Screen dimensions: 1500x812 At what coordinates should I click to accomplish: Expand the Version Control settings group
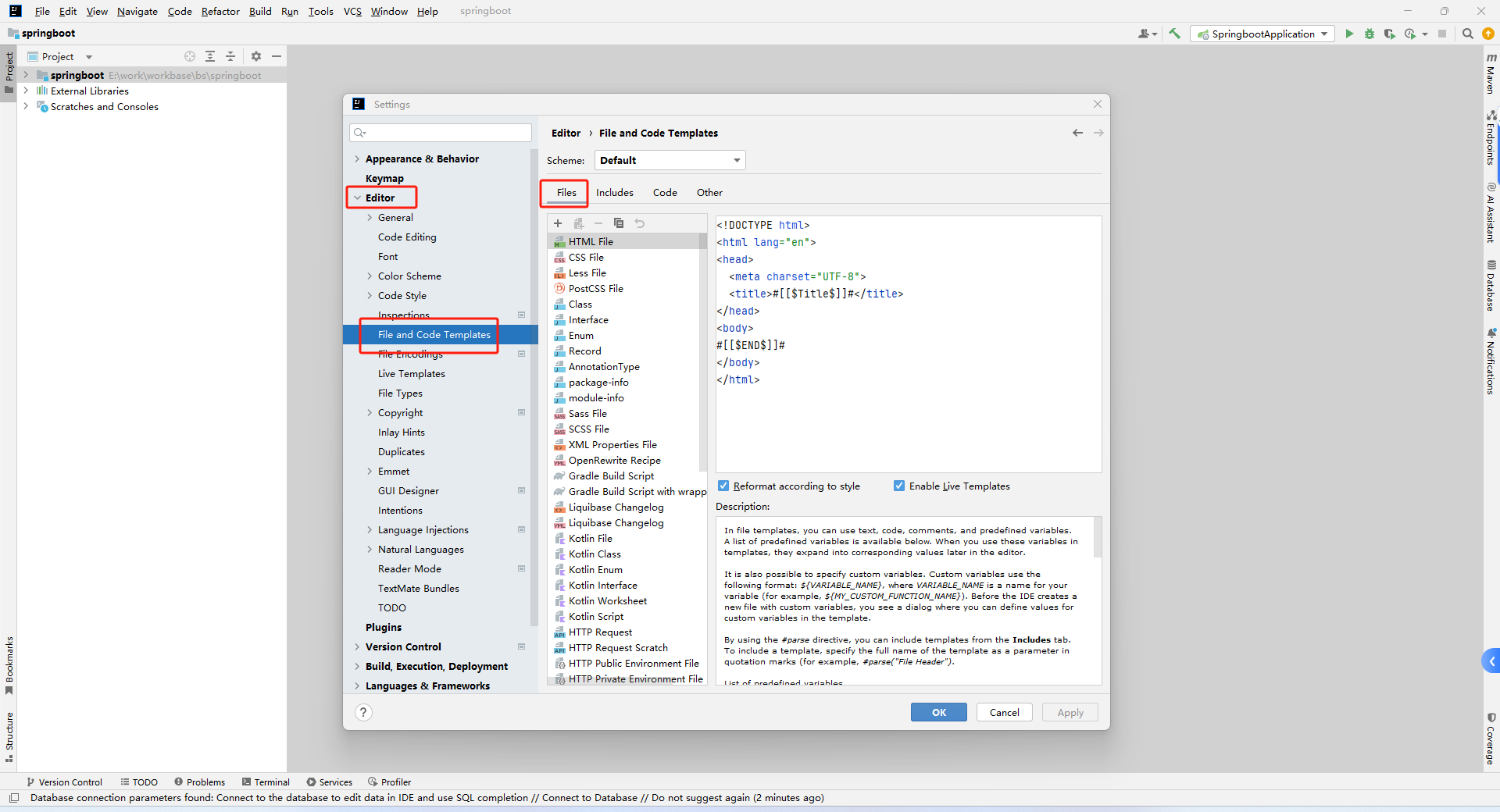[357, 646]
